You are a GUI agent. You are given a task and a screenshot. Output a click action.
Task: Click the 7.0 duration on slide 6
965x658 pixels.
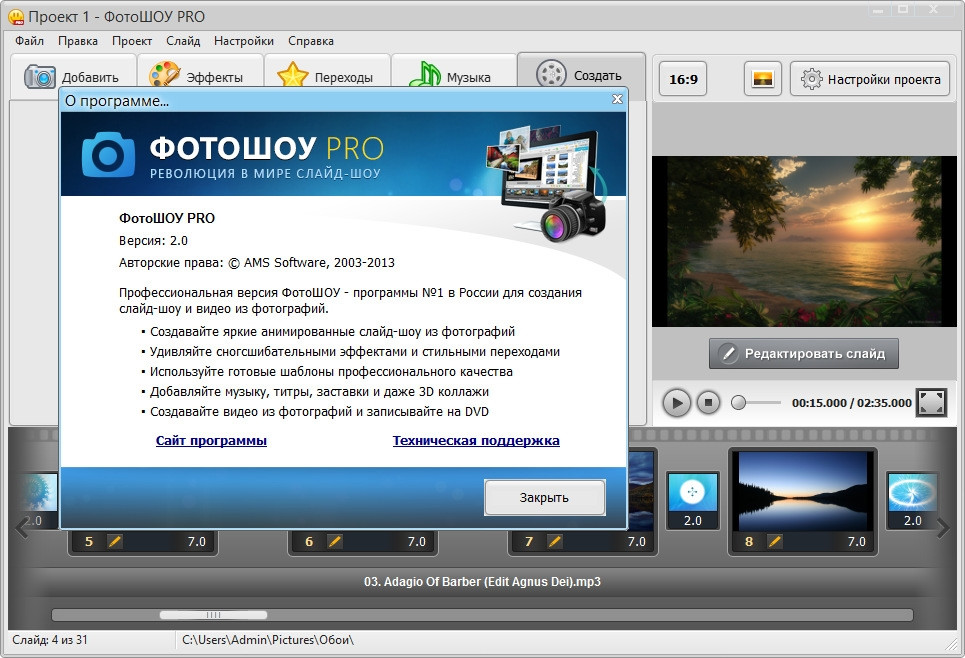[417, 542]
